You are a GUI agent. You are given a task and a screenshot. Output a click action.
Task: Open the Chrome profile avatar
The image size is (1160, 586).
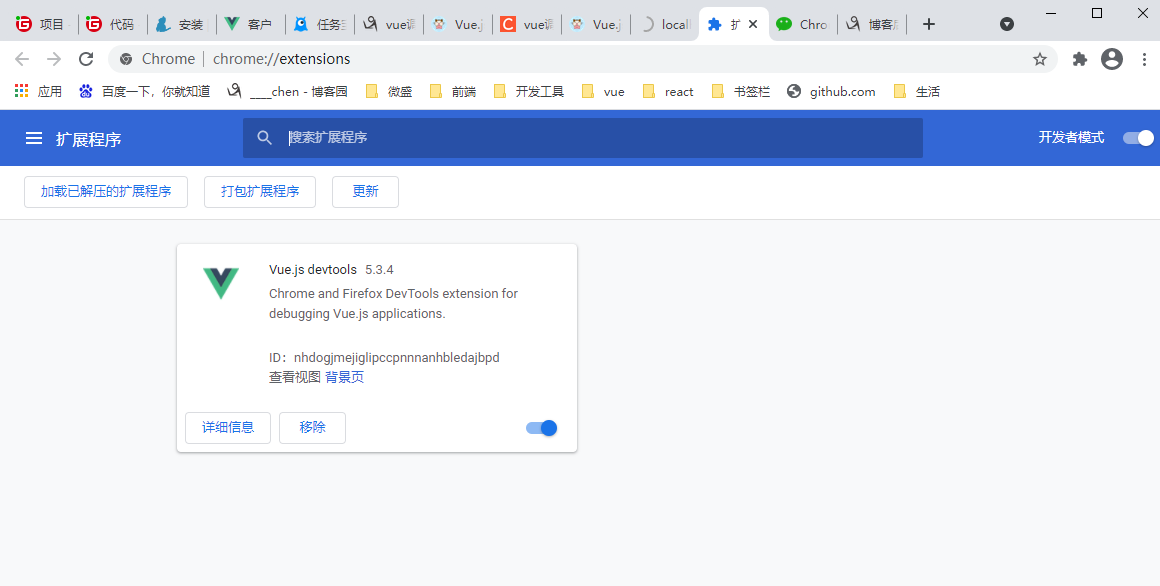pos(1112,59)
